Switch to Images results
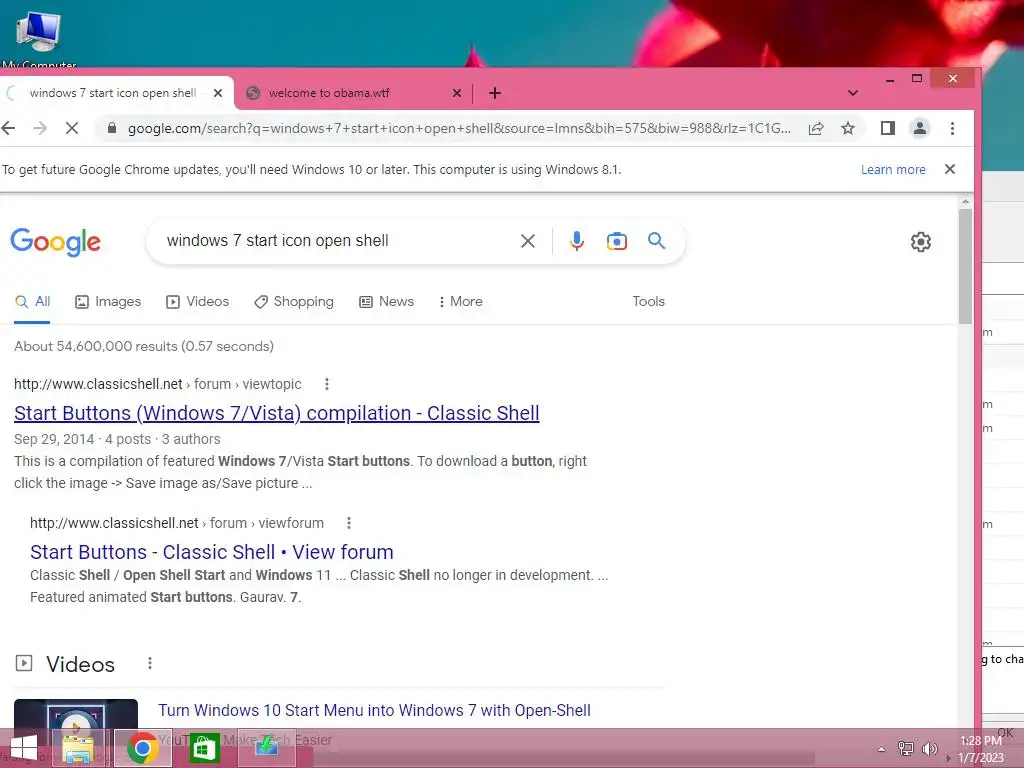 coord(108,302)
